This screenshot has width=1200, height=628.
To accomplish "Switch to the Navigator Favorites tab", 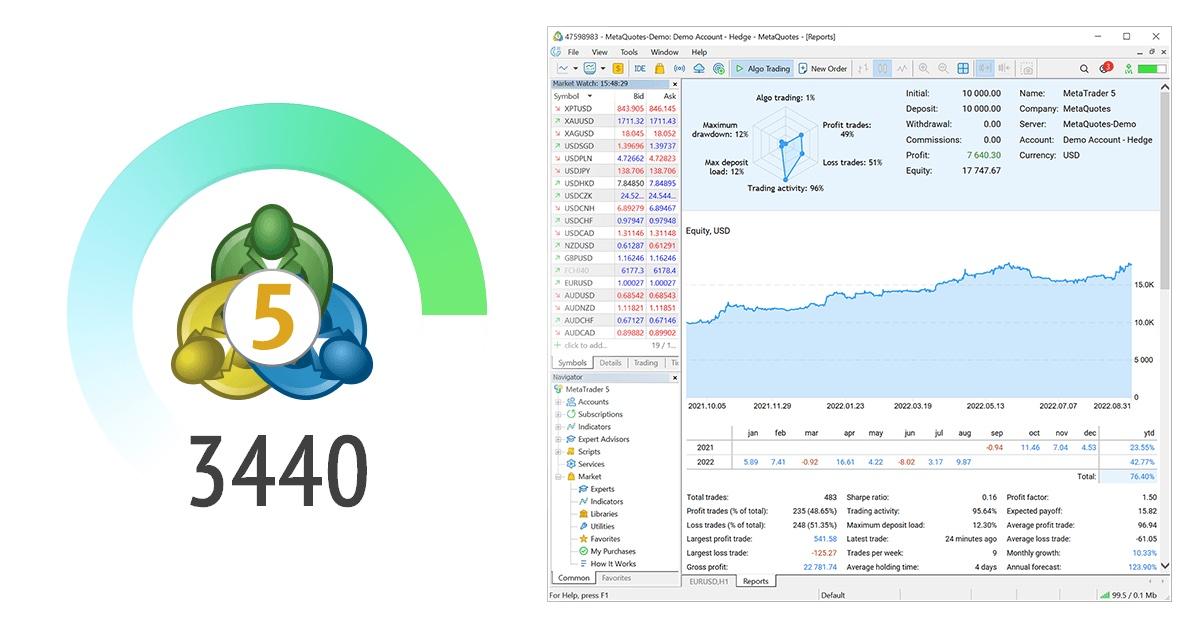I will coord(616,578).
